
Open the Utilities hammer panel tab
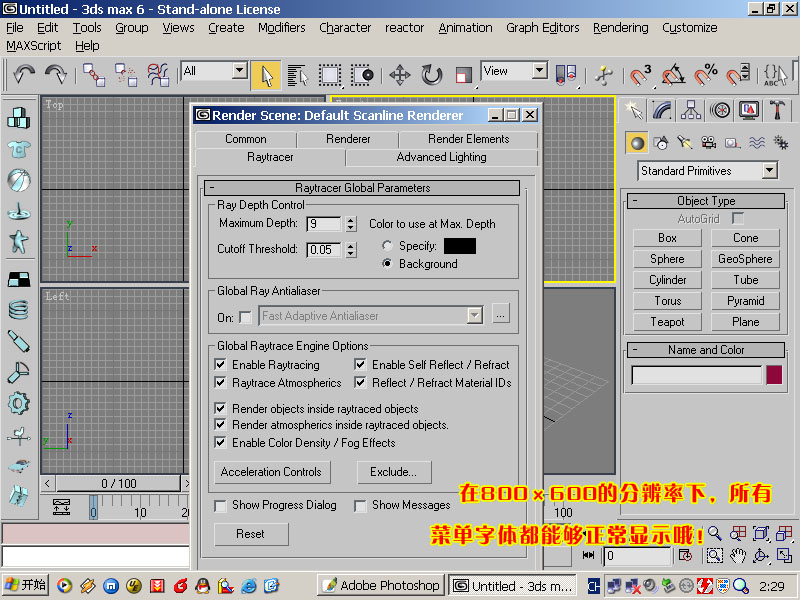778,110
